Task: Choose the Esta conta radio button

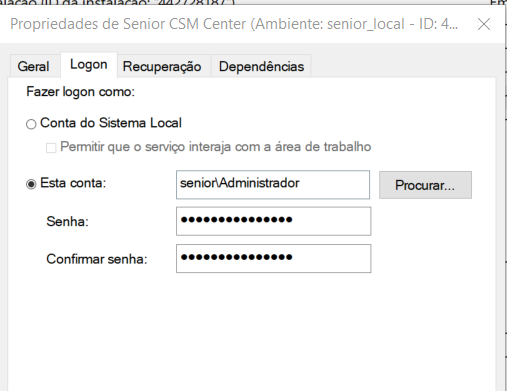Action: pyautogui.click(x=31, y=184)
